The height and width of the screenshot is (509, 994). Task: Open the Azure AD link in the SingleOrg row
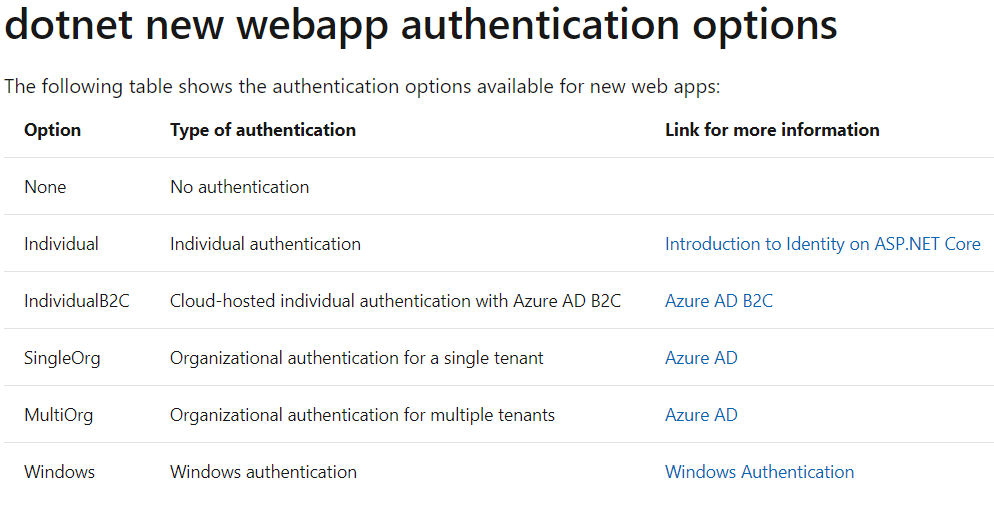coord(701,358)
